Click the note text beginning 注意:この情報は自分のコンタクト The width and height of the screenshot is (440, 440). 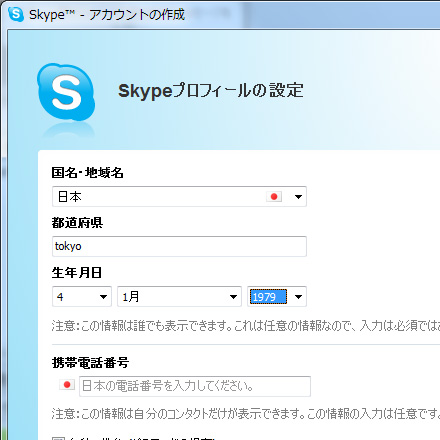click(x=246, y=414)
